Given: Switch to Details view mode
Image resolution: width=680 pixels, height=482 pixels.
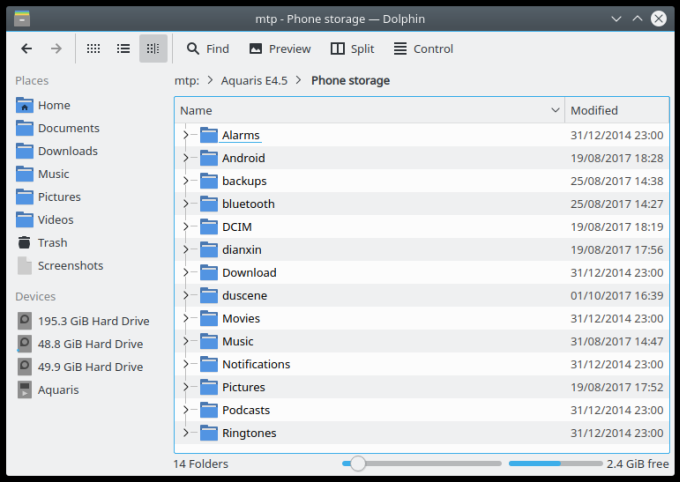Looking at the screenshot, I should tap(153, 49).
